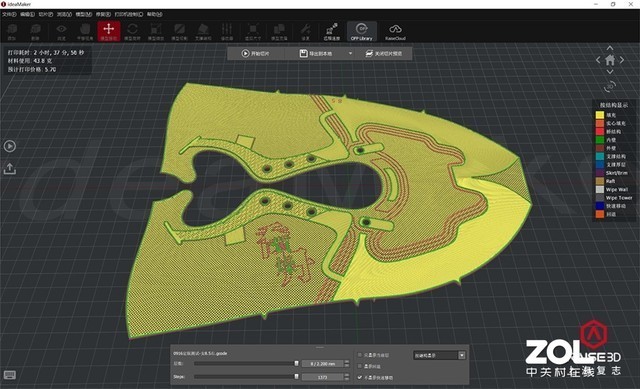640x389 pixels.
Task: Increase Steps value with the up stepper
Action: click(x=347, y=375)
